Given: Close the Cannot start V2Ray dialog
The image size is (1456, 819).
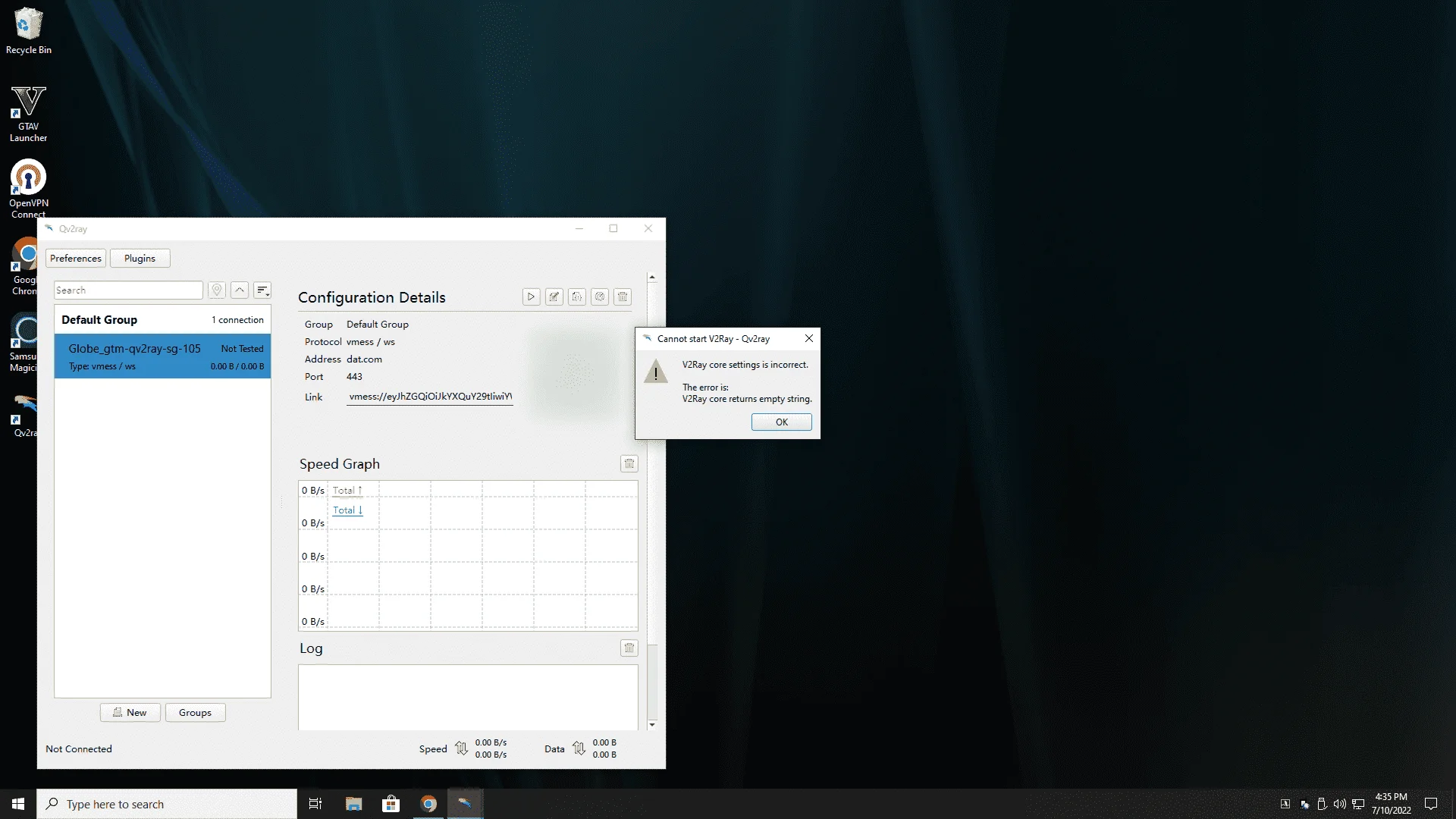Looking at the screenshot, I should (x=808, y=338).
